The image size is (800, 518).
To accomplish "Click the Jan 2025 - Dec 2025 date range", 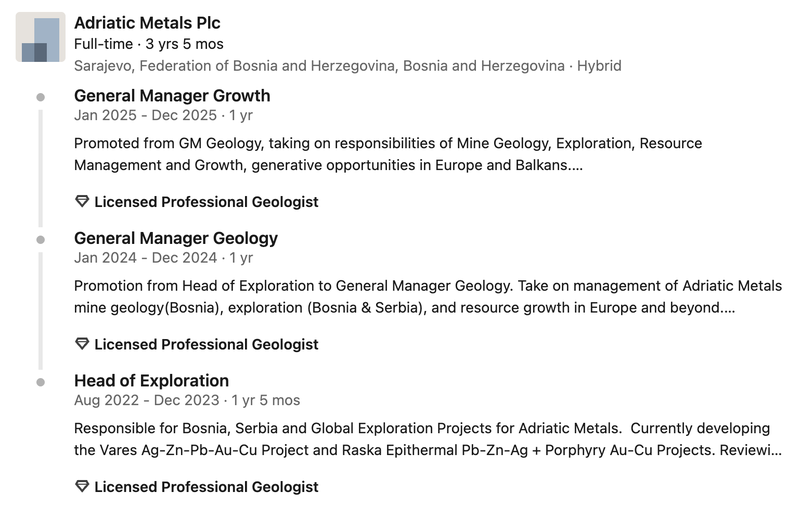I will [145, 115].
